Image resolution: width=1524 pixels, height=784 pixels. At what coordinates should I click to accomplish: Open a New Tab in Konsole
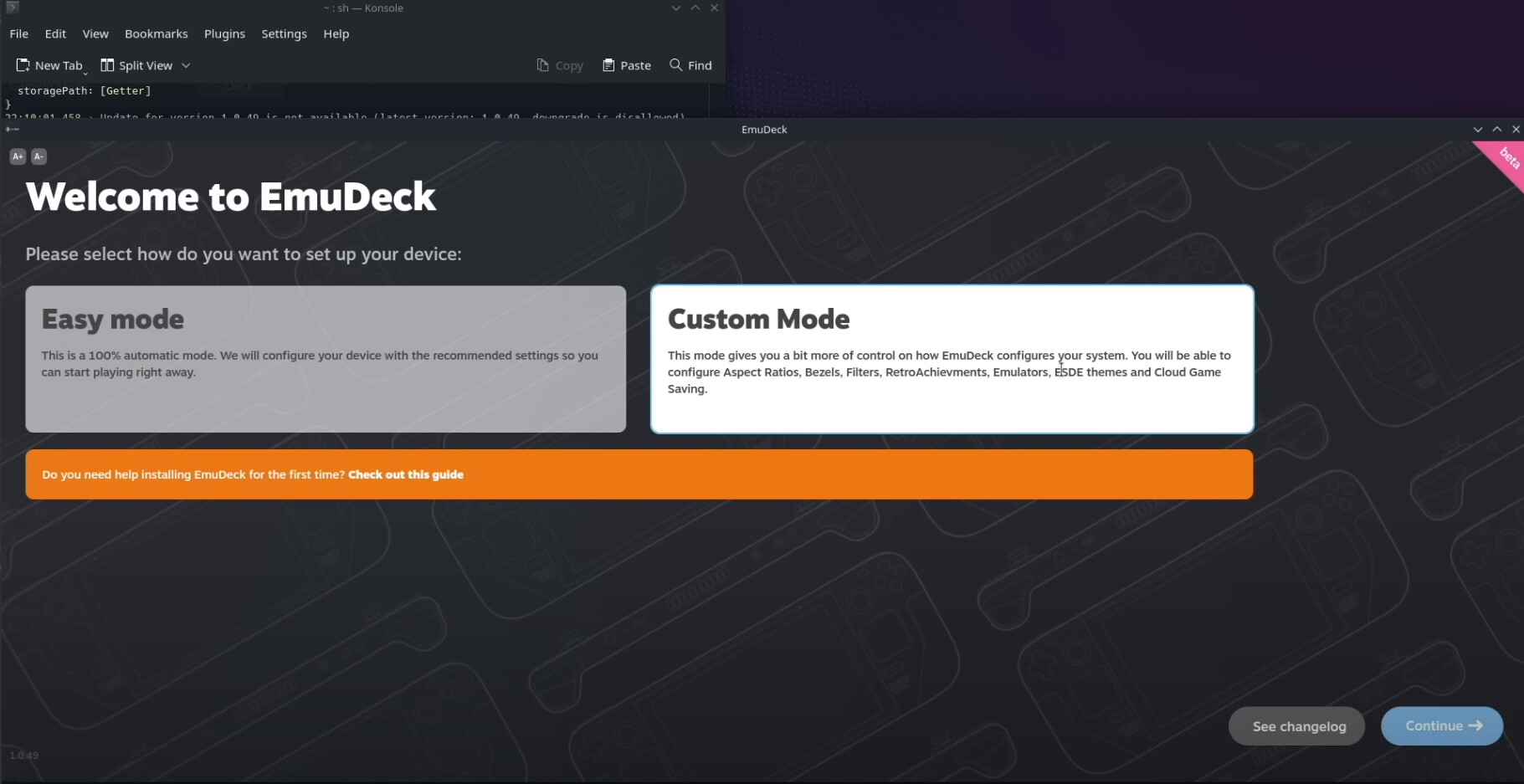coord(50,65)
